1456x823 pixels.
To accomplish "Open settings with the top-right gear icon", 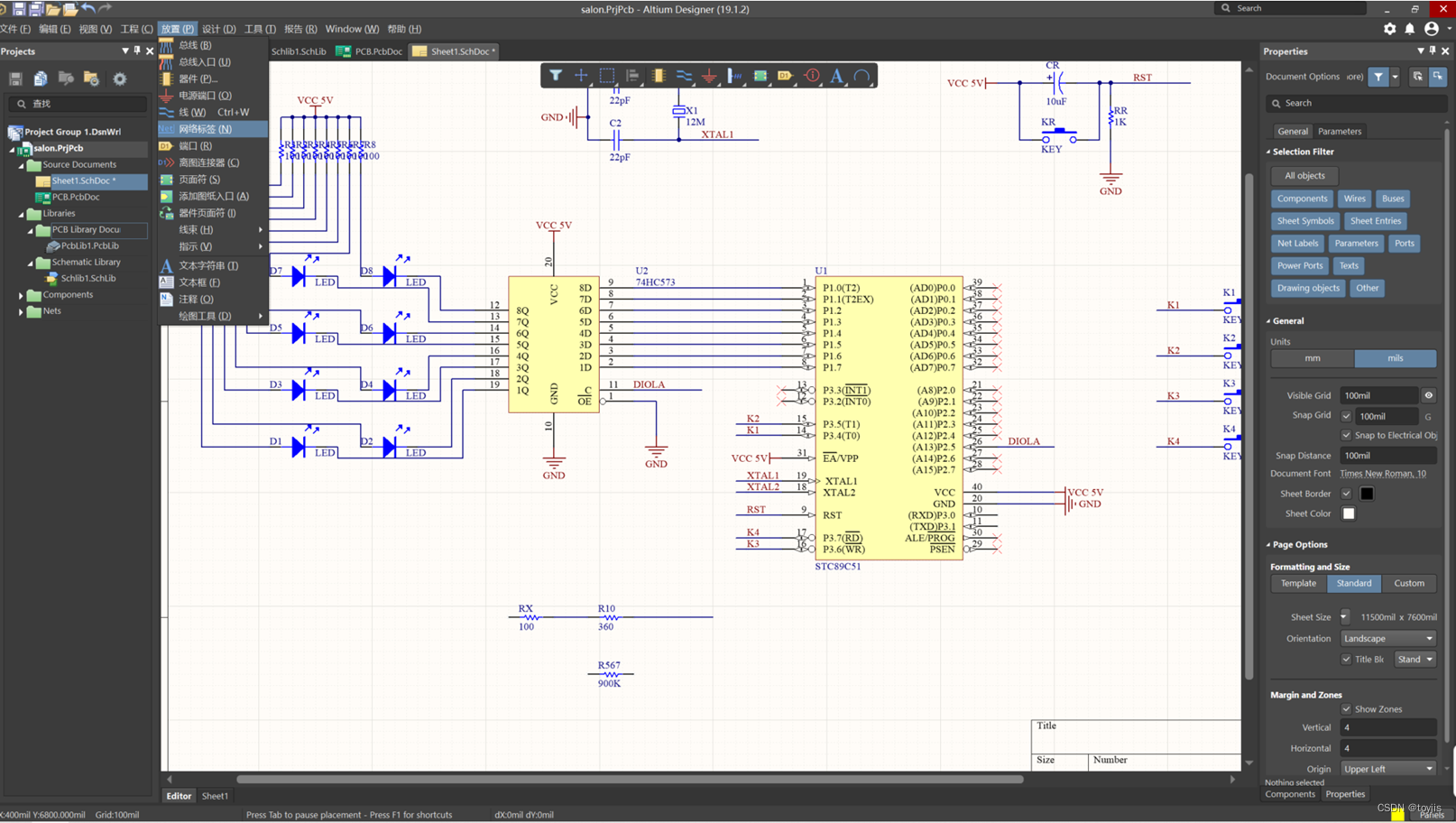I will point(1389,29).
